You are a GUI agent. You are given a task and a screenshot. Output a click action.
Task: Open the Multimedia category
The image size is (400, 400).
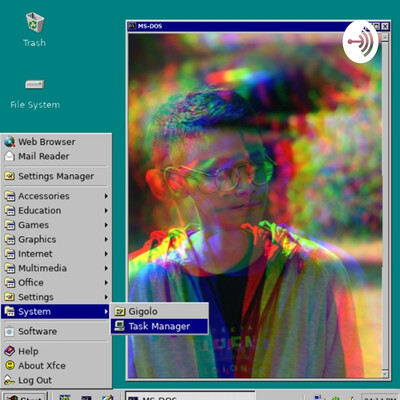56,268
